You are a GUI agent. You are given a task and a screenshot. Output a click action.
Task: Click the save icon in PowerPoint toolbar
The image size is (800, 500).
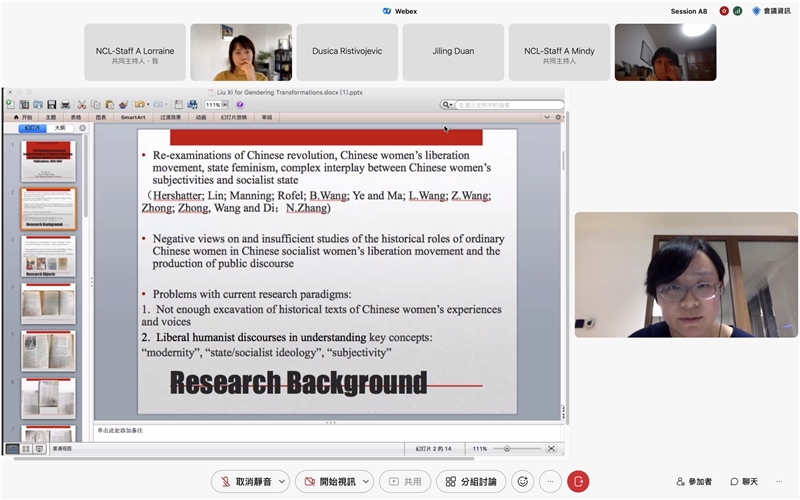click(x=51, y=104)
